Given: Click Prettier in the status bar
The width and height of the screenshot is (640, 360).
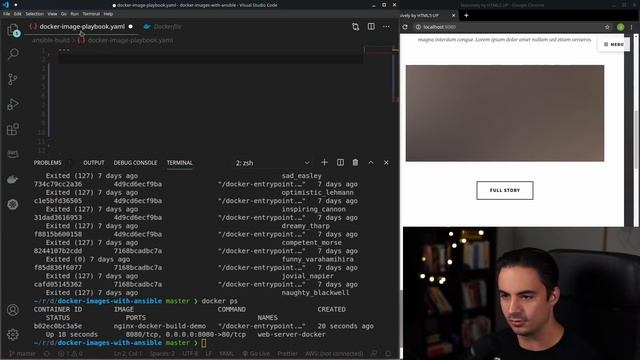Looking at the screenshot, I should [288, 353].
